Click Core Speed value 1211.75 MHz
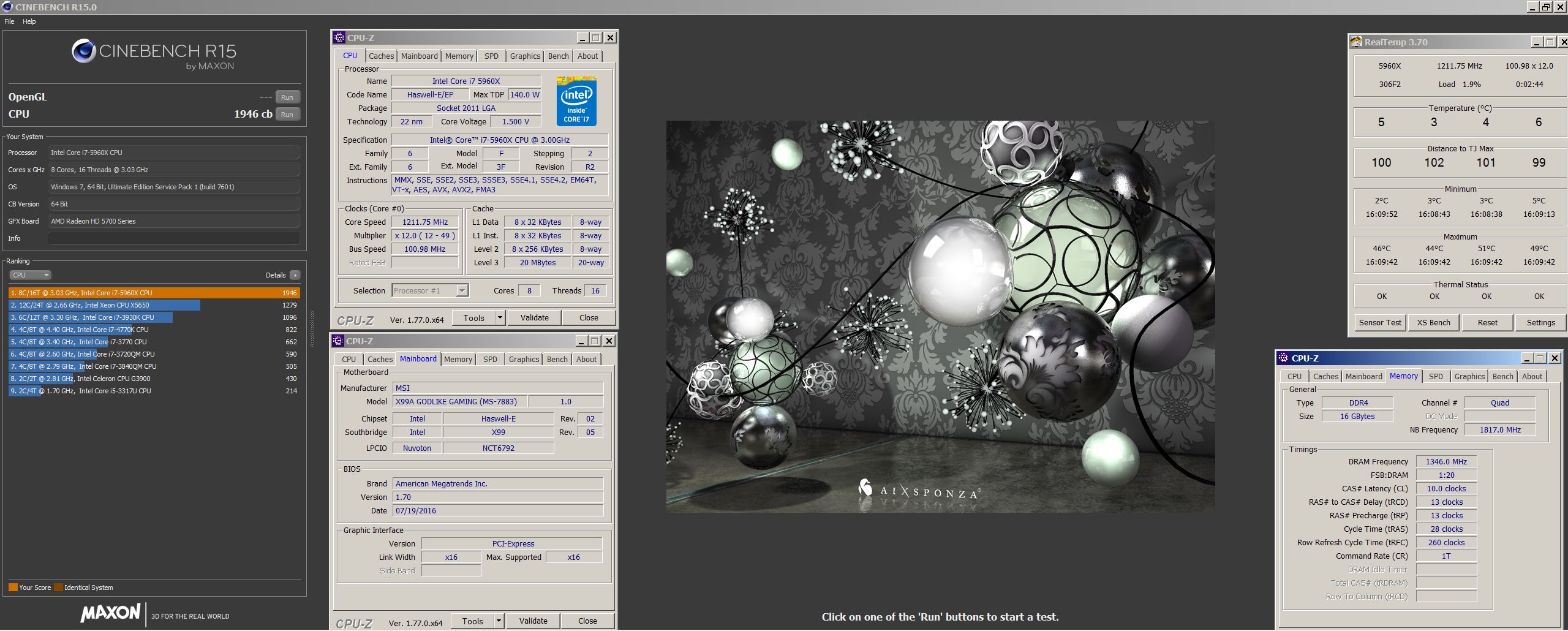The height and width of the screenshot is (631, 1568). click(x=424, y=222)
